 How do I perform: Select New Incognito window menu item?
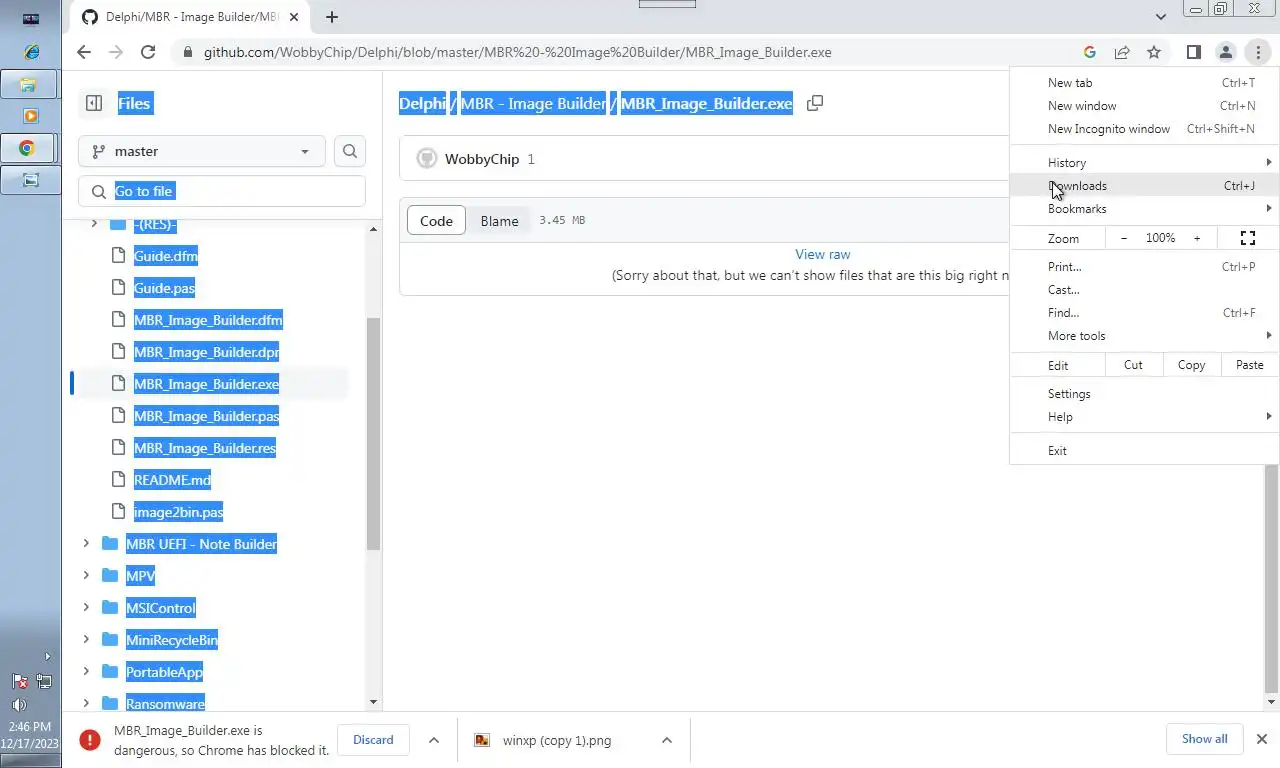[x=1144, y=129]
